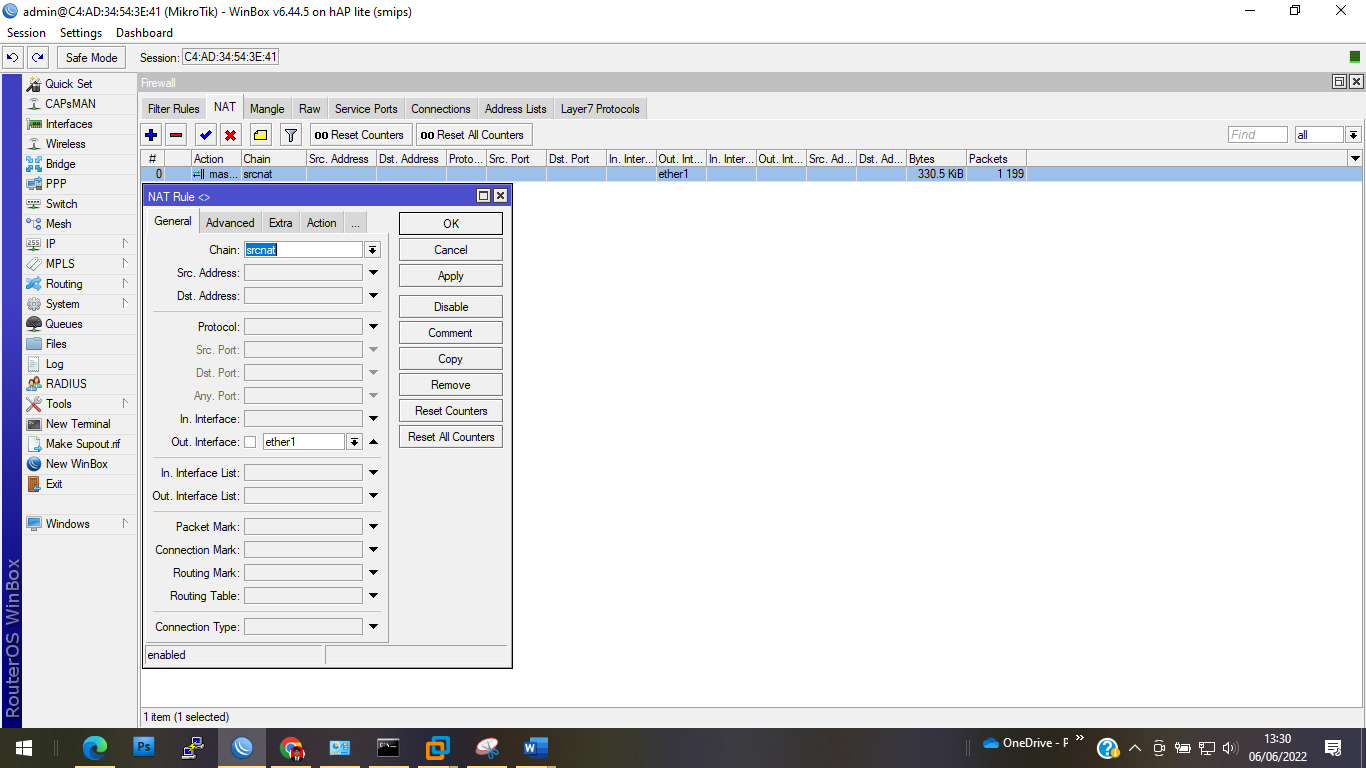1366x768 pixels.
Task: Expand the In. Interface field
Action: 373,419
